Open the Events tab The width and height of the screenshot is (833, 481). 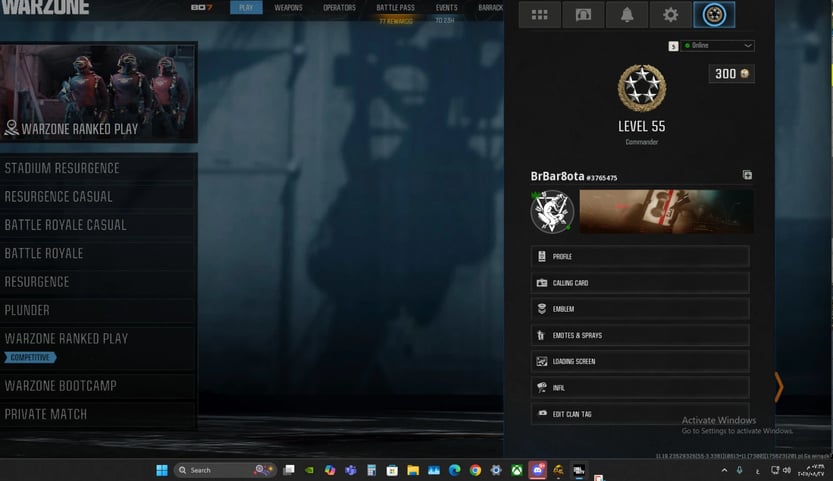[x=446, y=8]
